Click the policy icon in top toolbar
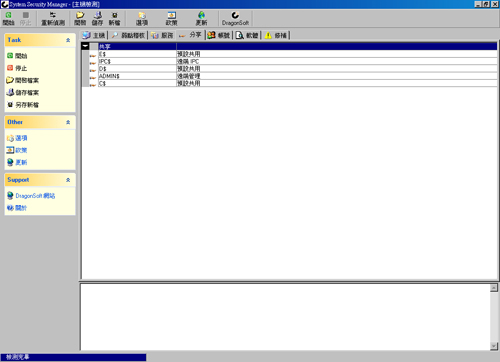Image resolution: width=500 pixels, height=362 pixels. [x=172, y=15]
